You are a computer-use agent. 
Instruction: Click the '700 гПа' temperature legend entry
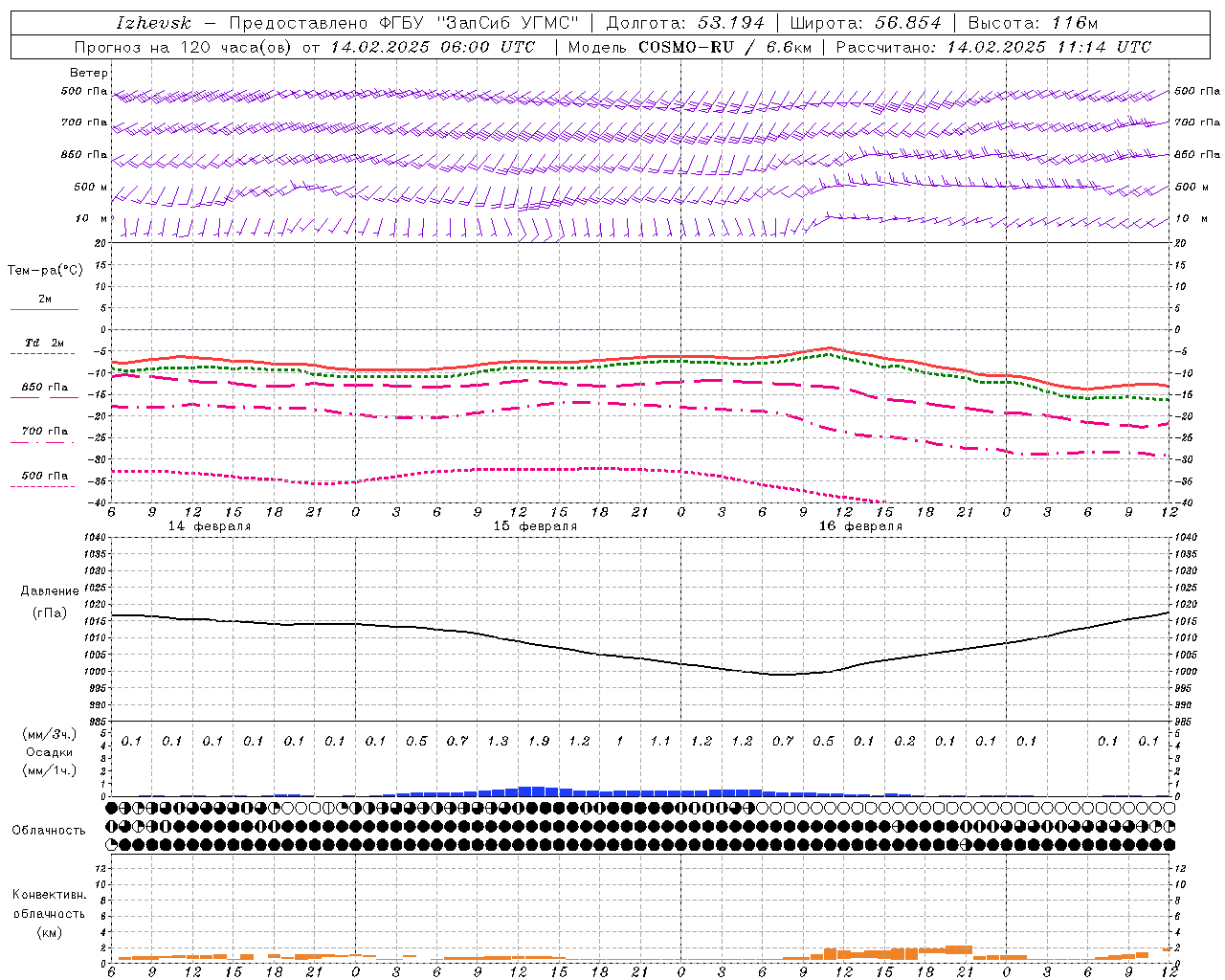[44, 431]
